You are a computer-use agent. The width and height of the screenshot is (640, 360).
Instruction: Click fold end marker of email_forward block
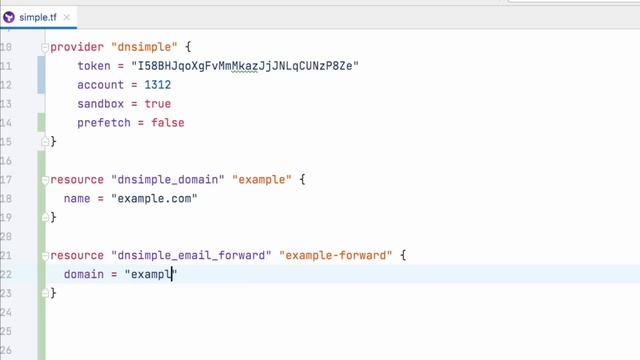[x=45, y=293]
